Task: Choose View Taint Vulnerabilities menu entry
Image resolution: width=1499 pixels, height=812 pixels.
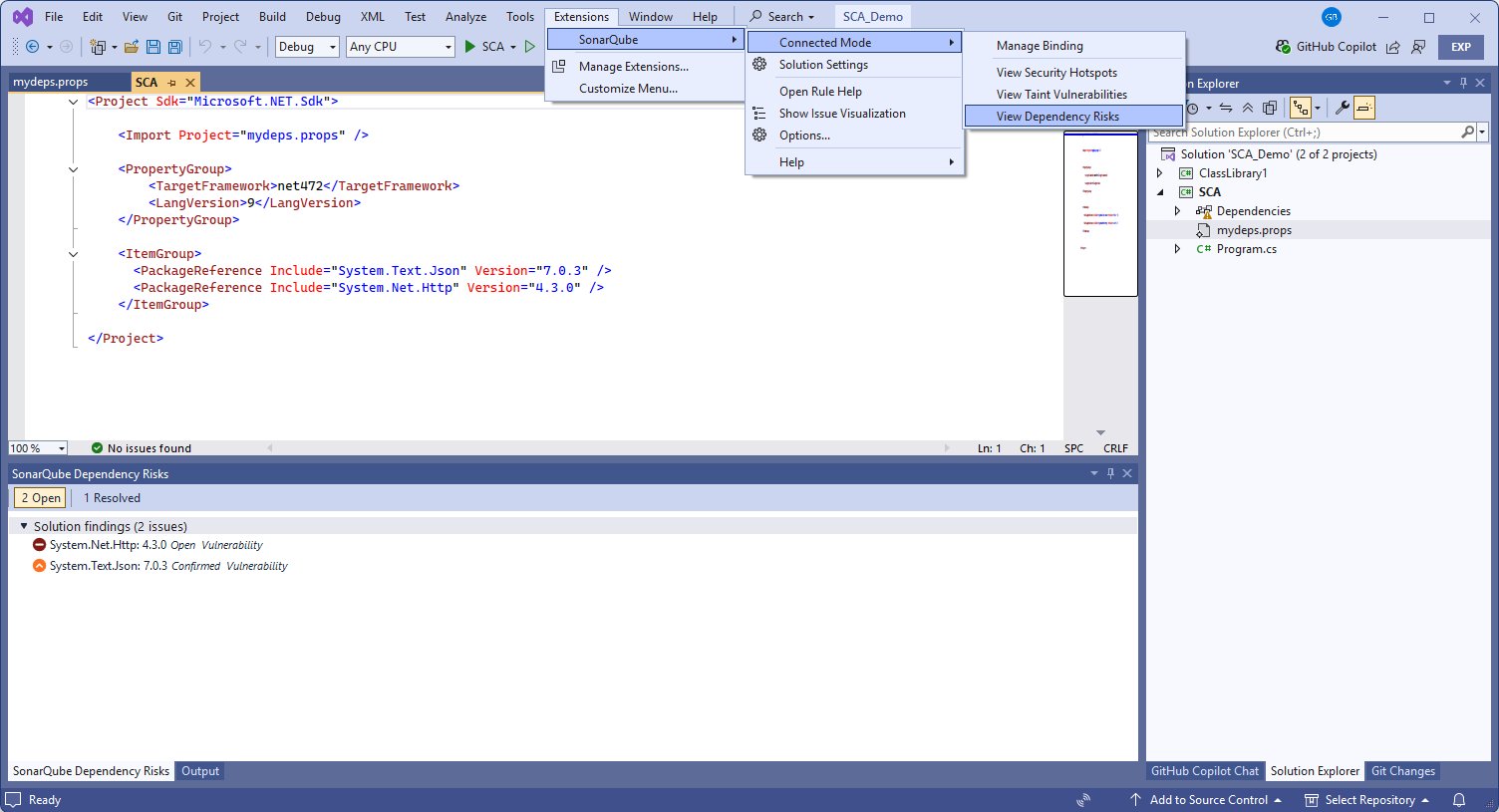Action: [x=1073, y=95]
